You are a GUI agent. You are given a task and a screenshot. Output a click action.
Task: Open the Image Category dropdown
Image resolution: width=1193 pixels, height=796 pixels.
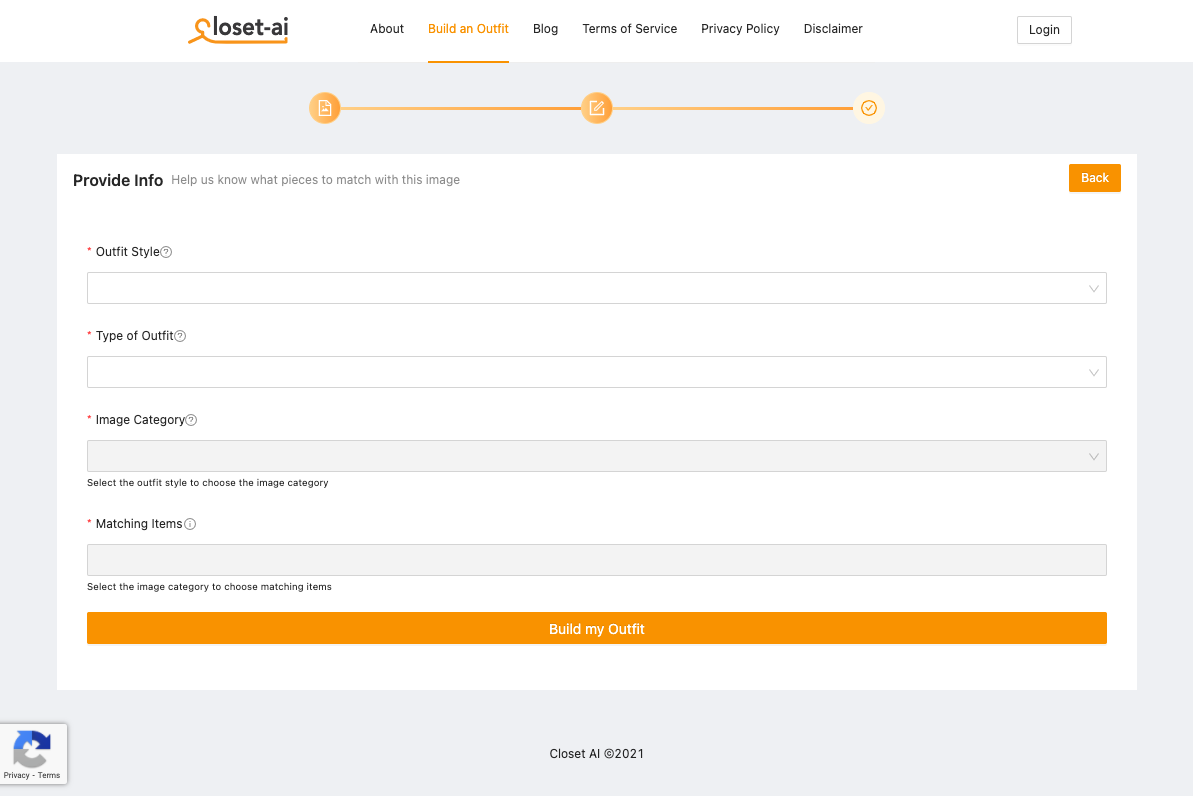(x=596, y=456)
